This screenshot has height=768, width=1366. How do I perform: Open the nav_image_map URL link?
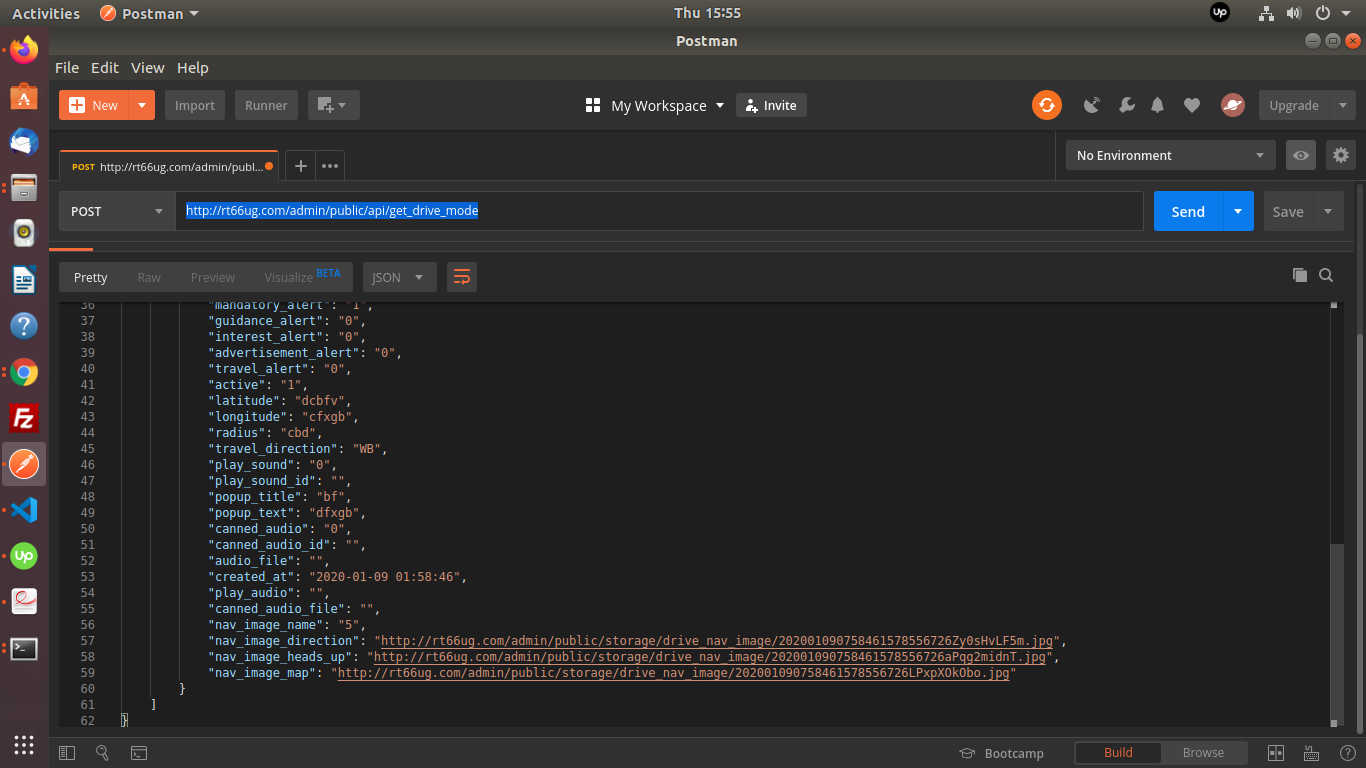tap(675, 673)
